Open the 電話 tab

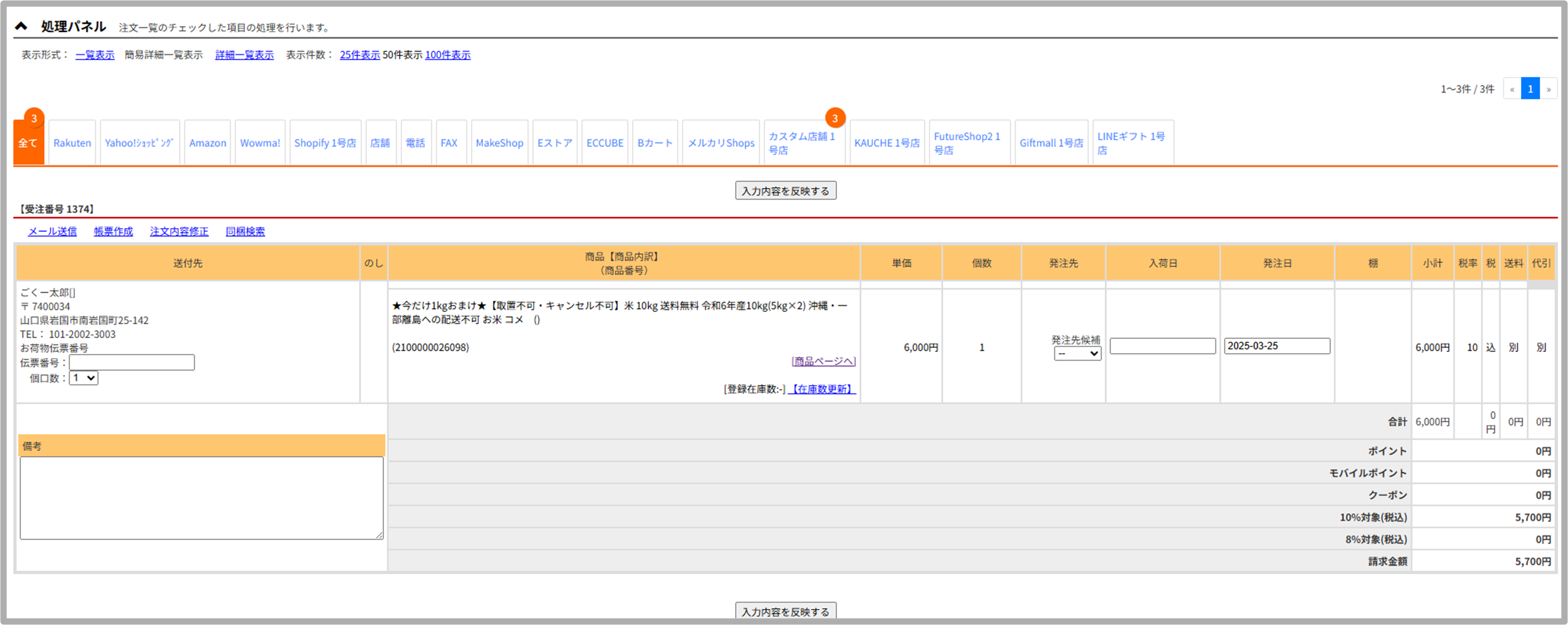(x=416, y=142)
